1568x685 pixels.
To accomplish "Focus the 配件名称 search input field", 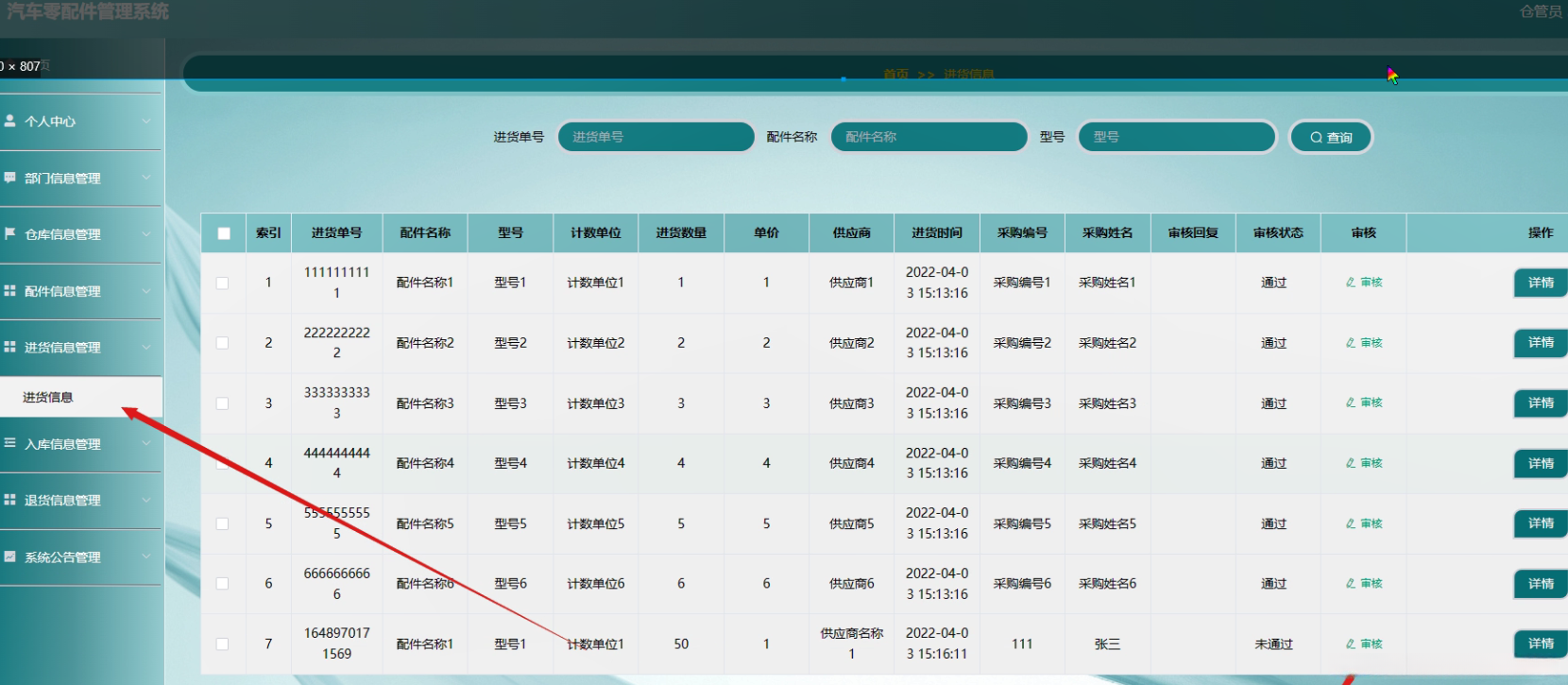I will click(x=929, y=137).
